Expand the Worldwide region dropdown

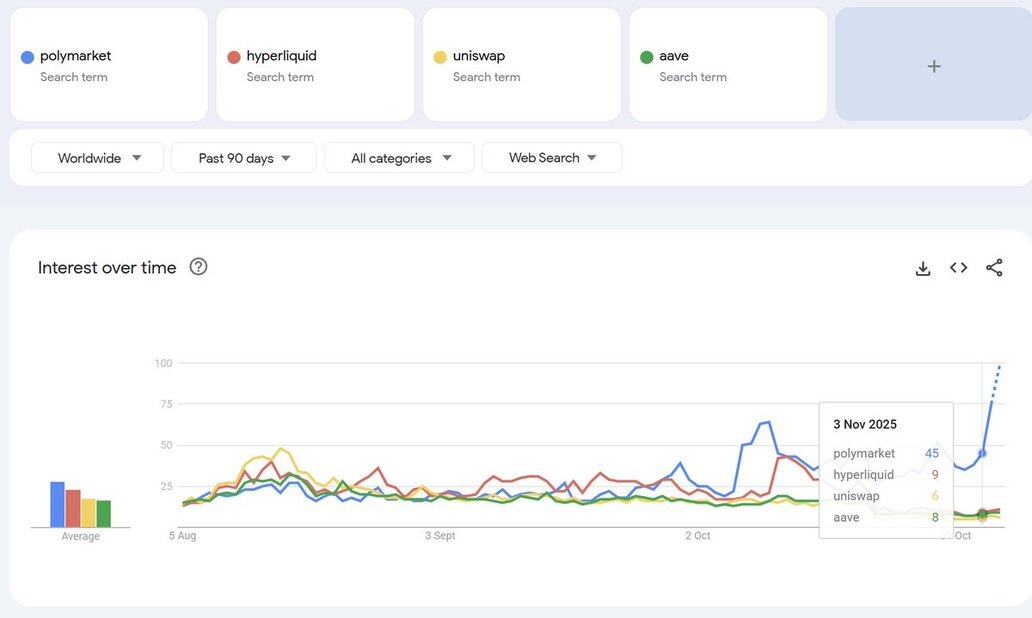(x=98, y=158)
